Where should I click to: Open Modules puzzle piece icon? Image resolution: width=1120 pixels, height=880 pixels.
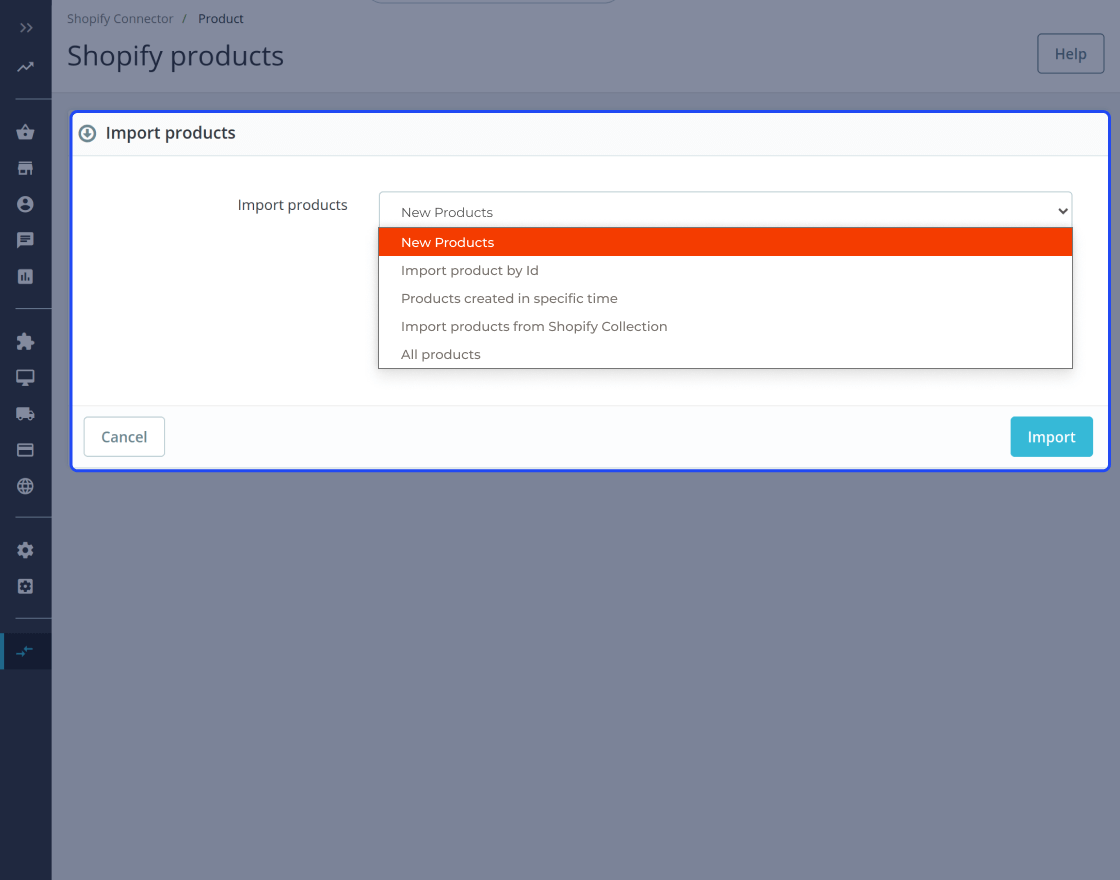pyautogui.click(x=25, y=341)
